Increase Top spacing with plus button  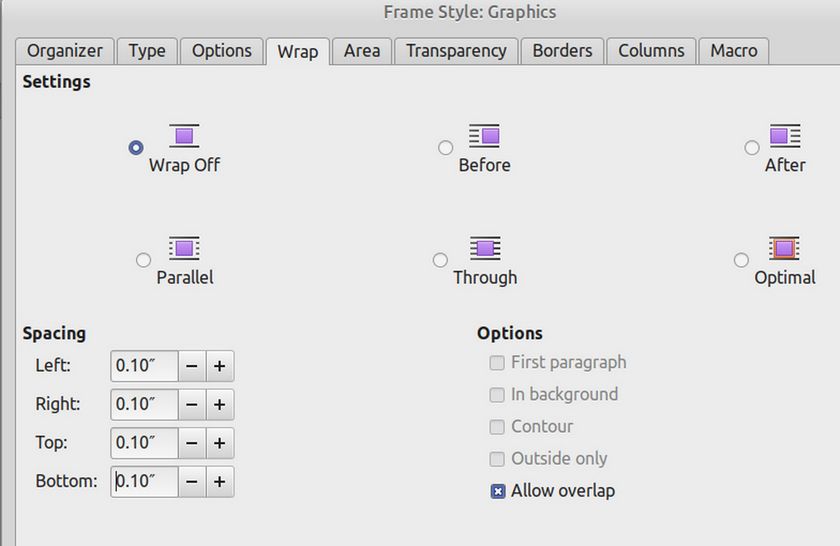pyautogui.click(x=219, y=443)
